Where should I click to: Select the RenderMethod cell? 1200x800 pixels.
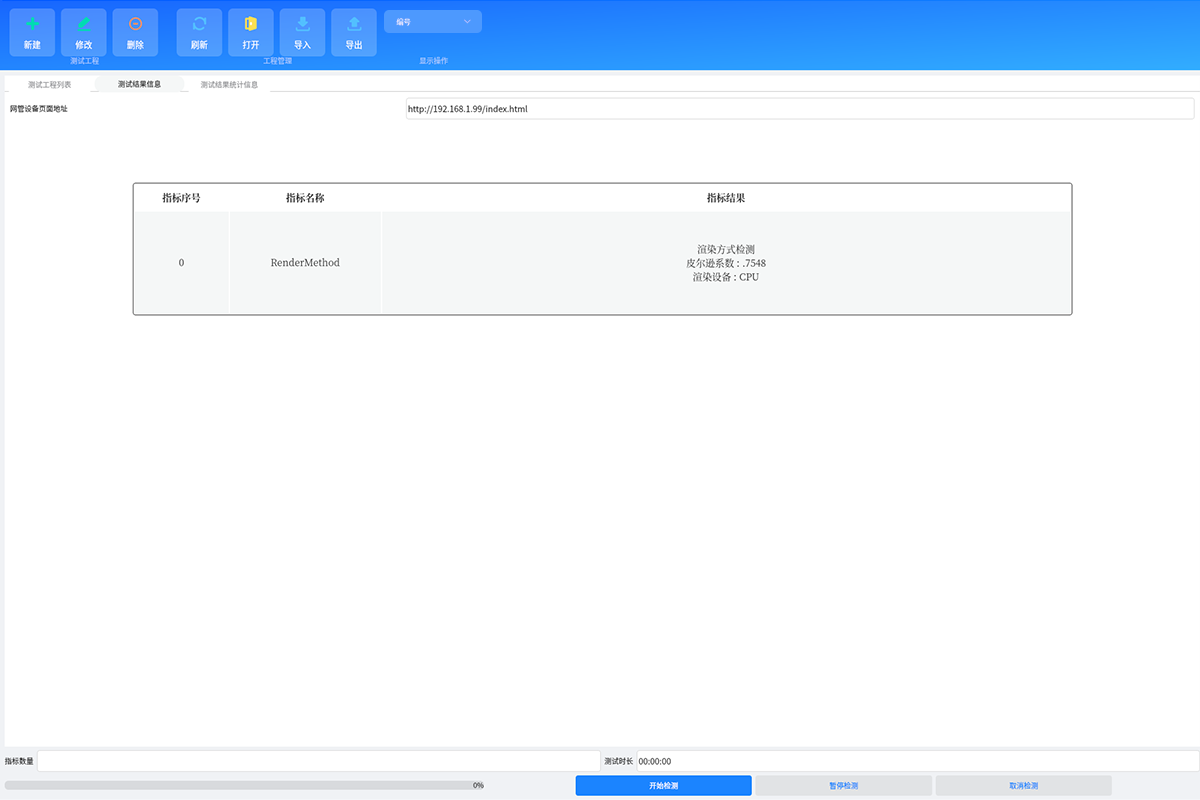pos(305,263)
